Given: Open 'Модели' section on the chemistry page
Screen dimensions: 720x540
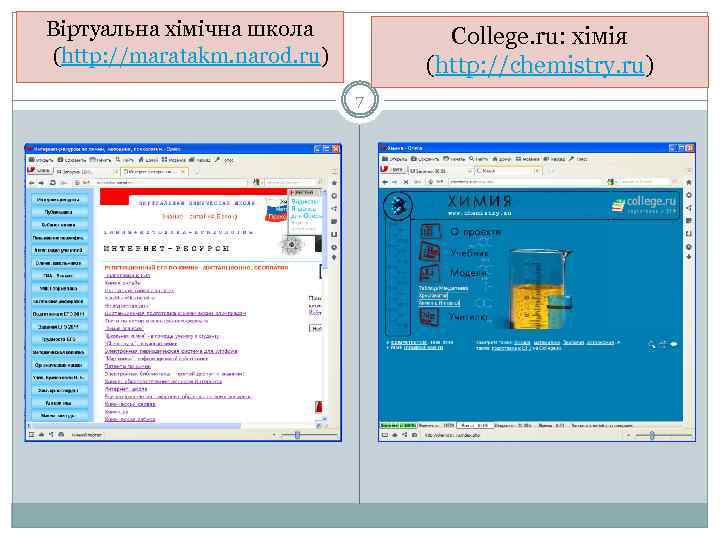Looking at the screenshot, I should (468, 273).
